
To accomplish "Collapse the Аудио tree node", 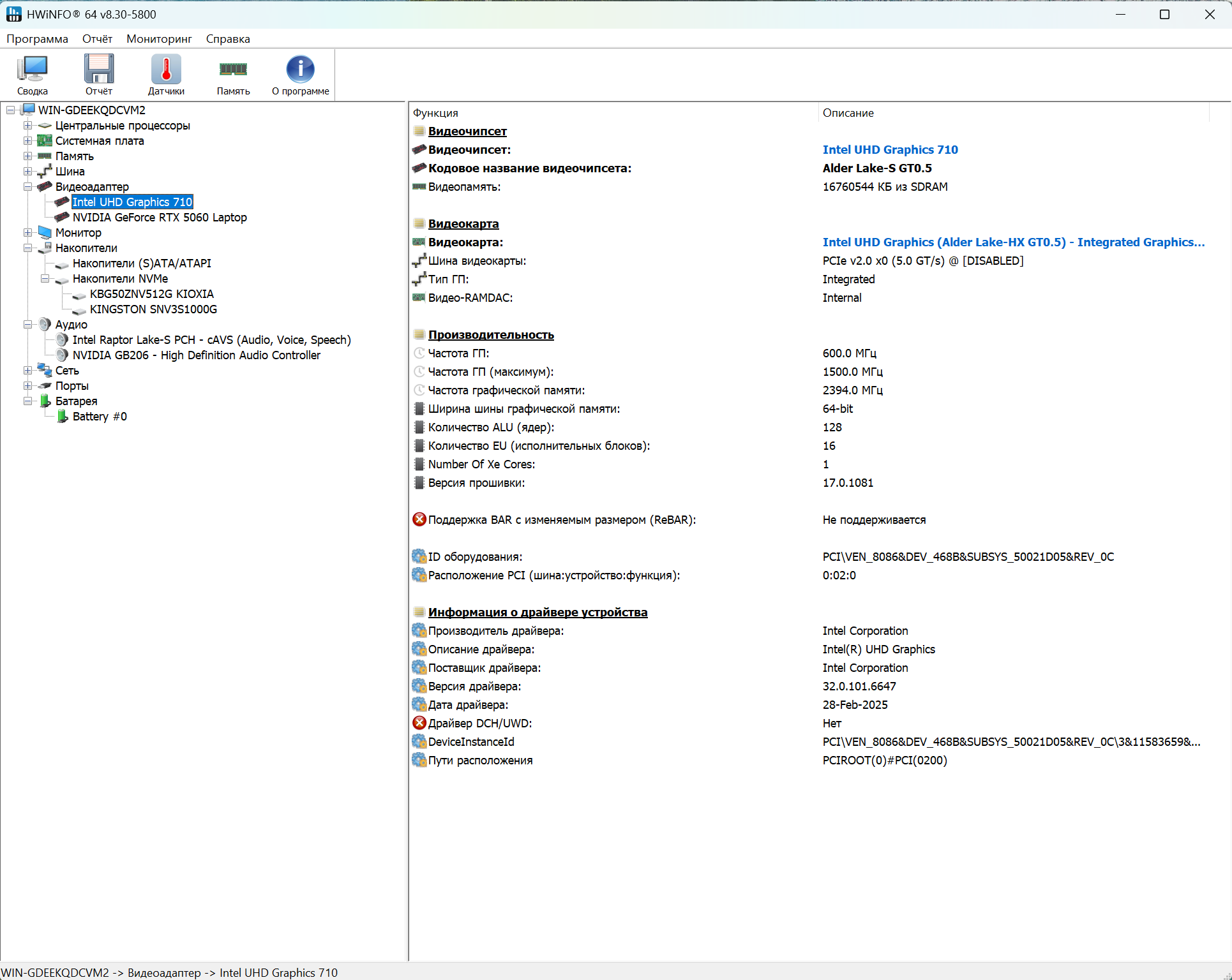I will pyautogui.click(x=27, y=325).
